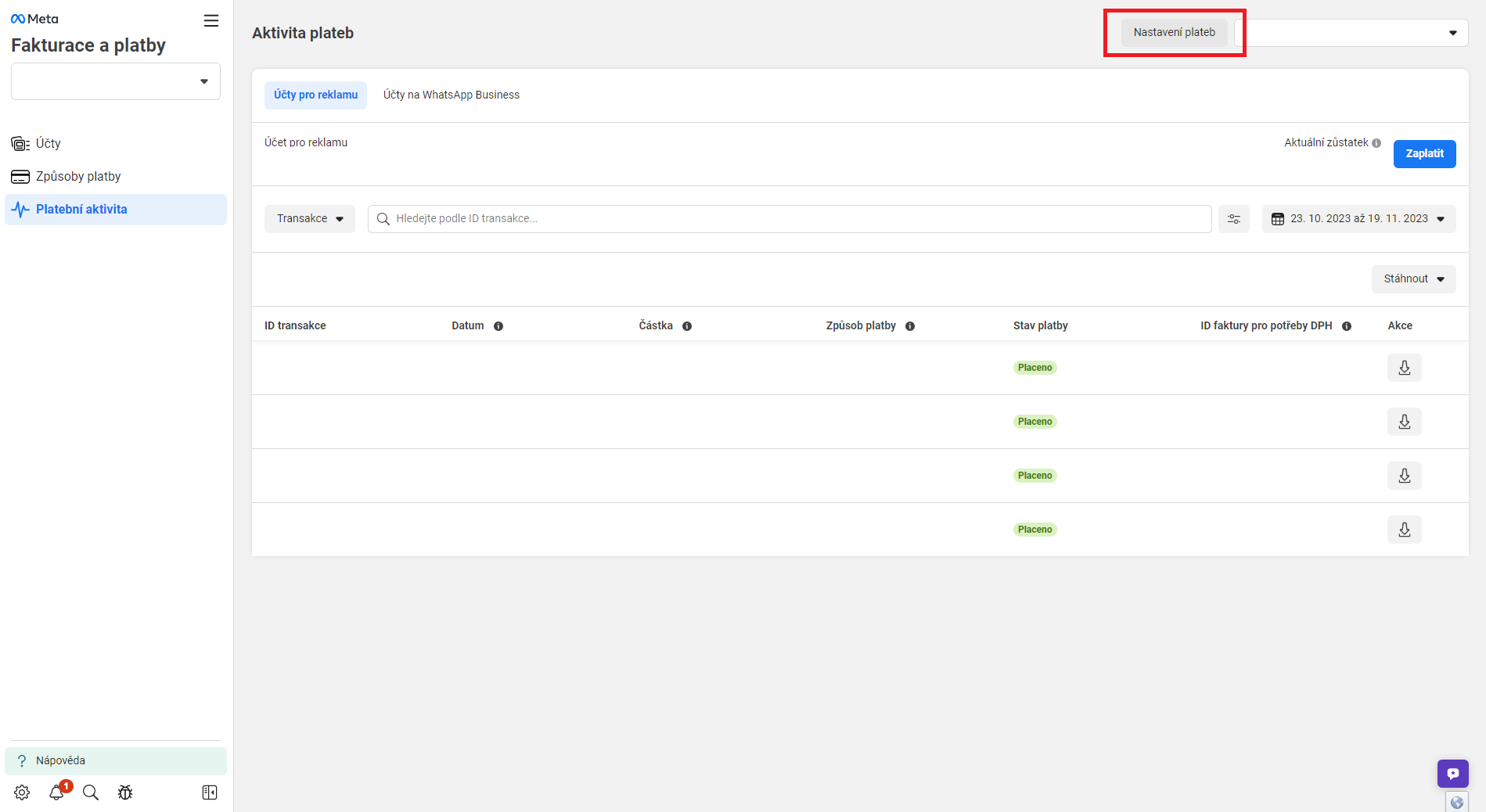Download invoice for the third transaction row

tap(1405, 476)
